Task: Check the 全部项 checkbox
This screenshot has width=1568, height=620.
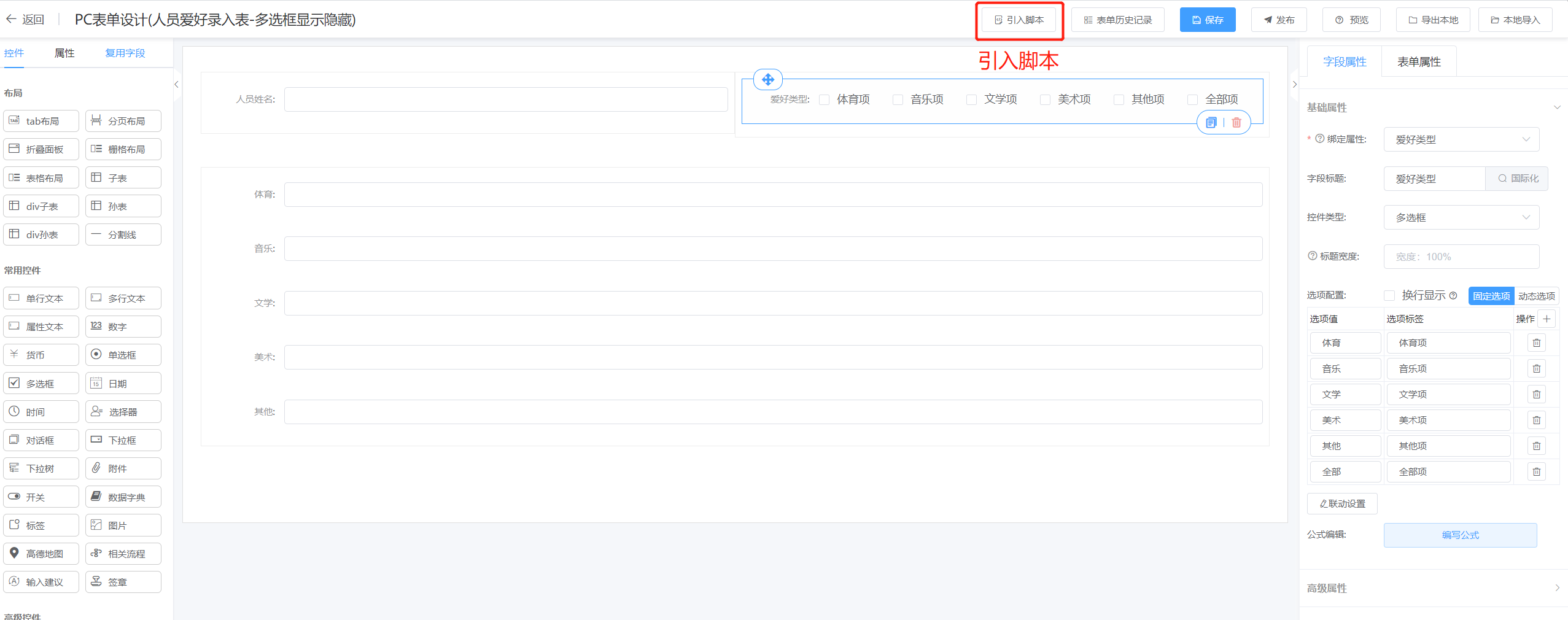Action: point(1193,99)
